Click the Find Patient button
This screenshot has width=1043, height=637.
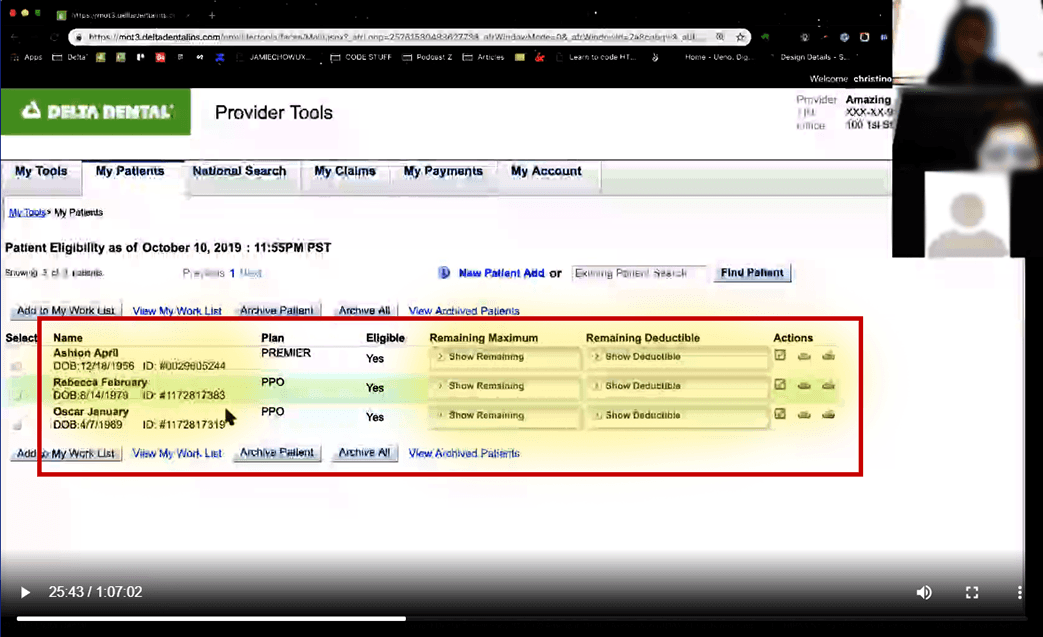(x=752, y=273)
